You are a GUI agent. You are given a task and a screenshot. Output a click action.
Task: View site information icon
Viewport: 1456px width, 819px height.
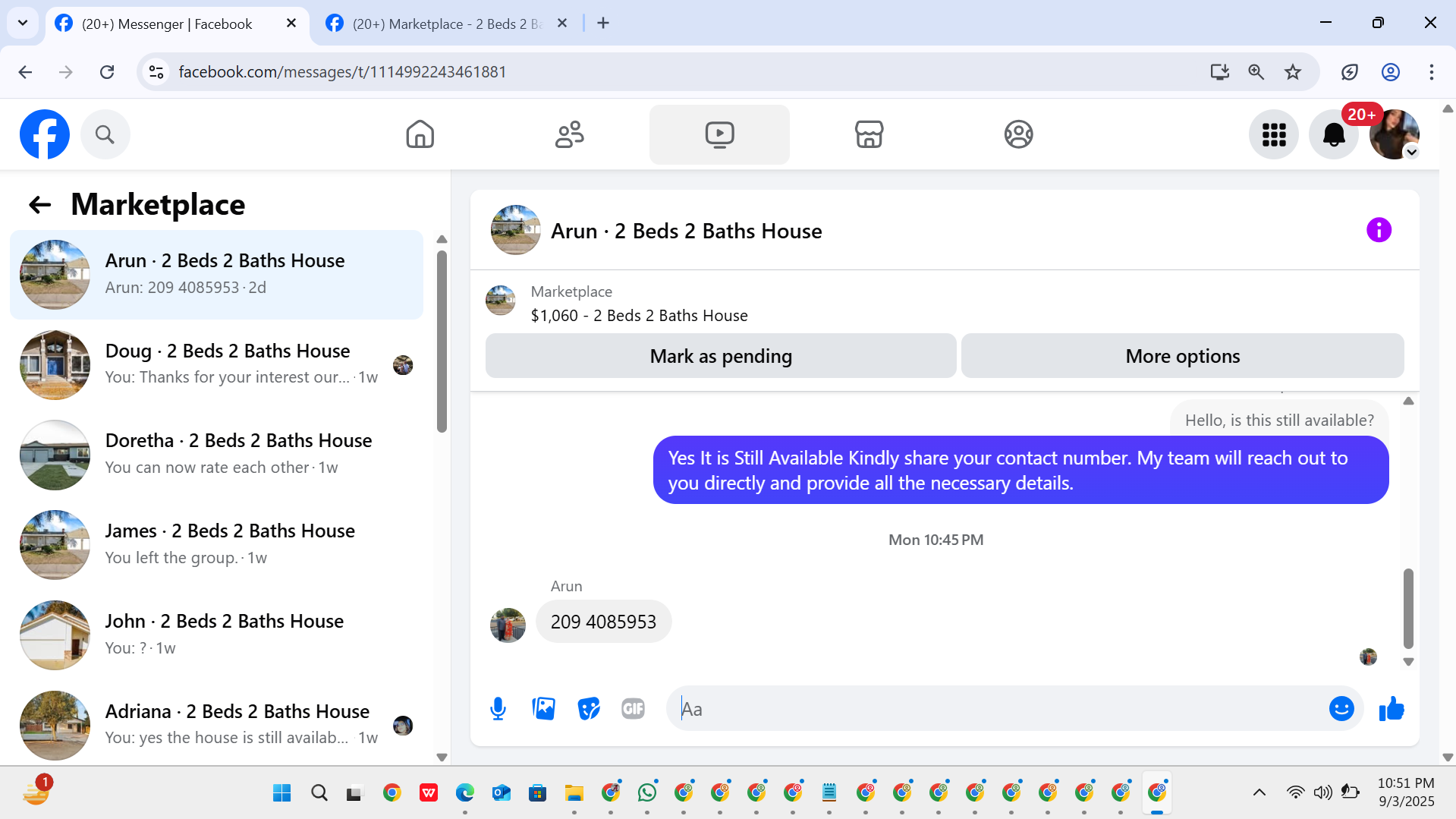click(156, 72)
